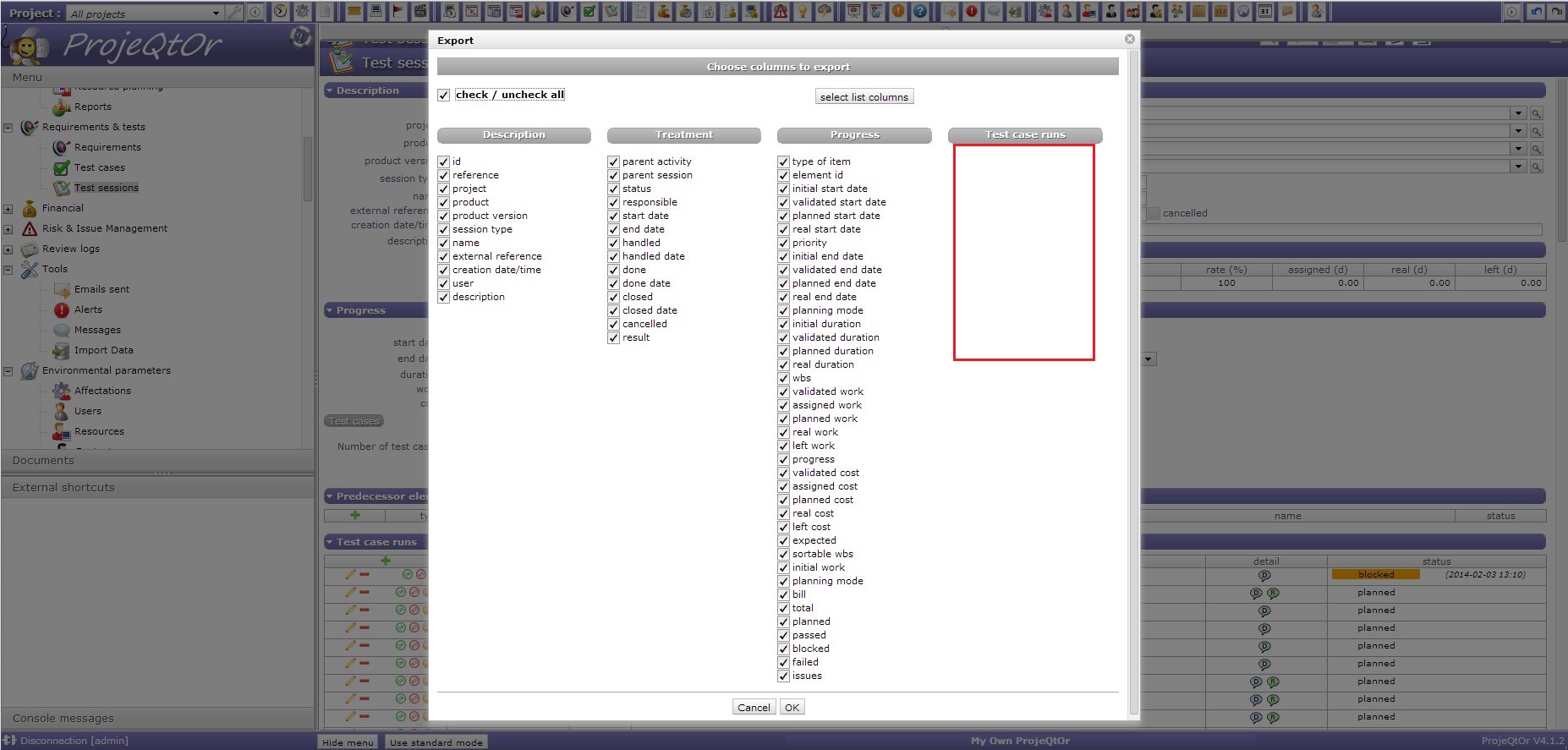This screenshot has height=750, width=1568.
Task: Open the speech bubble messages toolbar icon
Action: 993,12
